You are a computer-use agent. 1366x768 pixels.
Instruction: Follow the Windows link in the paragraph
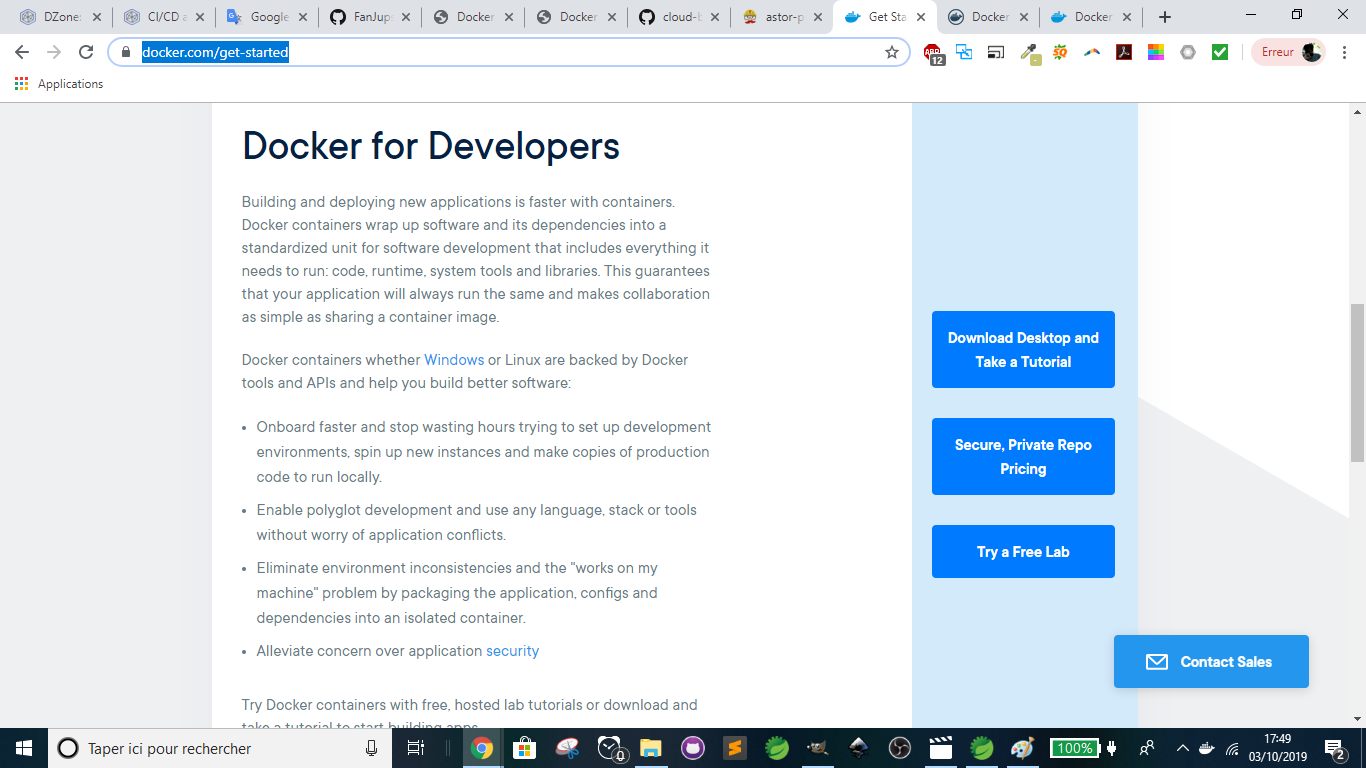click(x=454, y=360)
